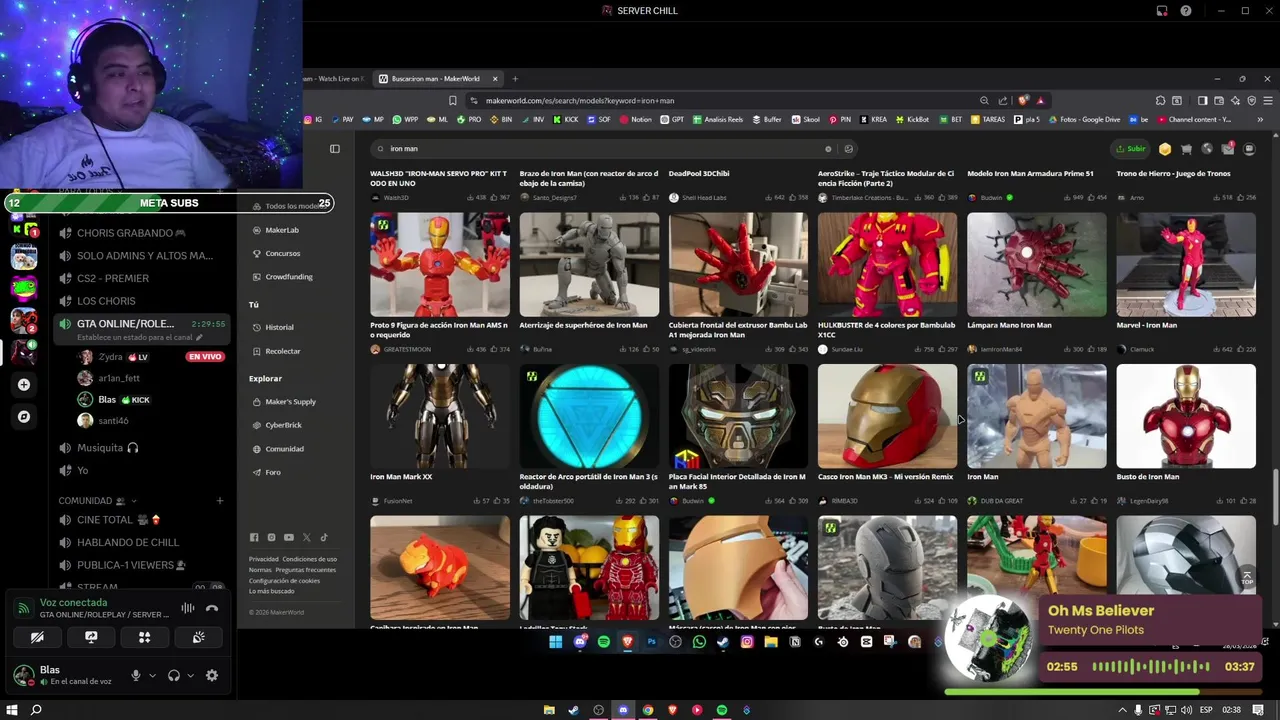Click the iron man search field
This screenshot has width=1280, height=720.
[615, 149]
